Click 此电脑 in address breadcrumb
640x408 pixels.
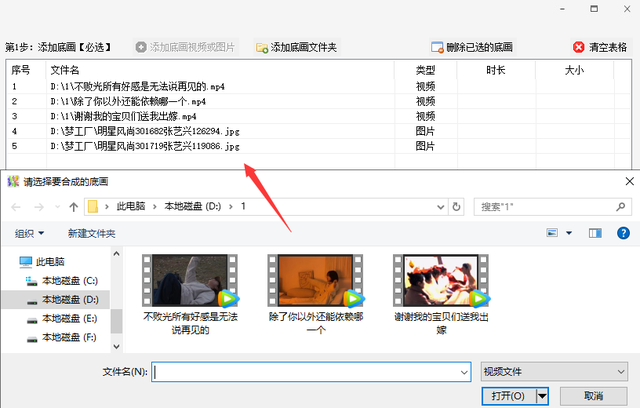coord(131,206)
